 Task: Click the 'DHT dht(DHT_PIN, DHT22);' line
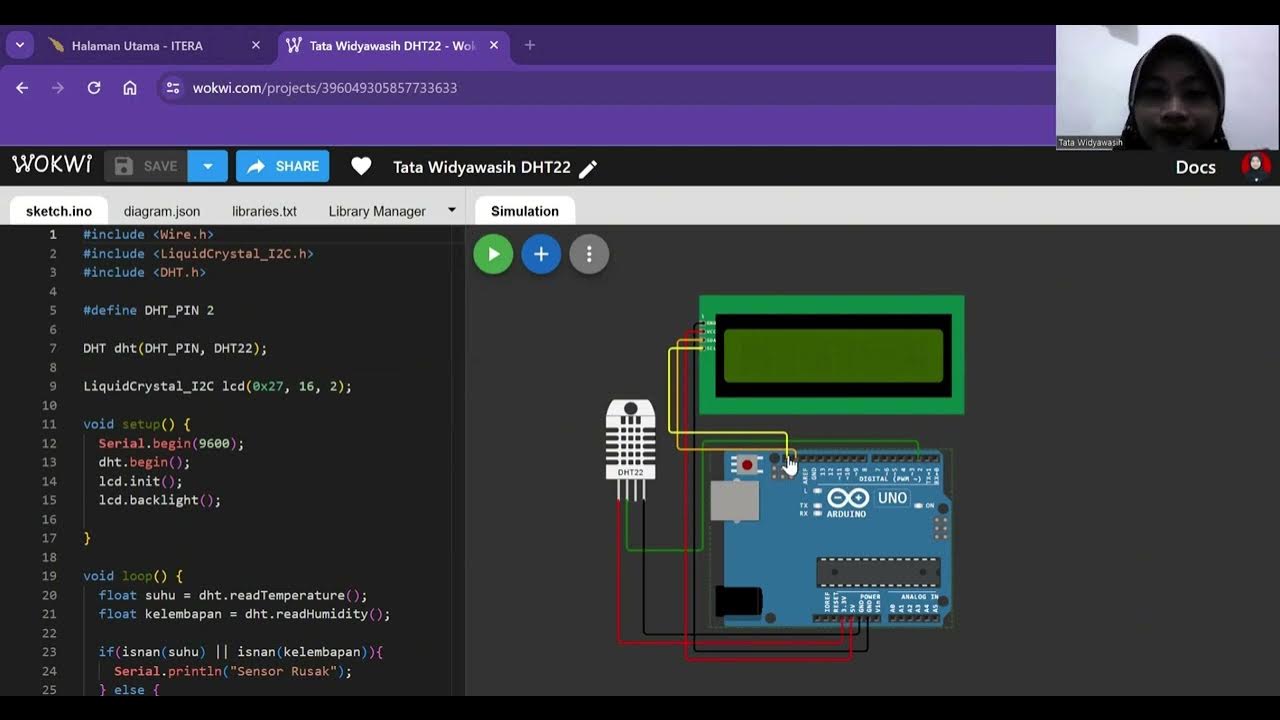pos(175,349)
